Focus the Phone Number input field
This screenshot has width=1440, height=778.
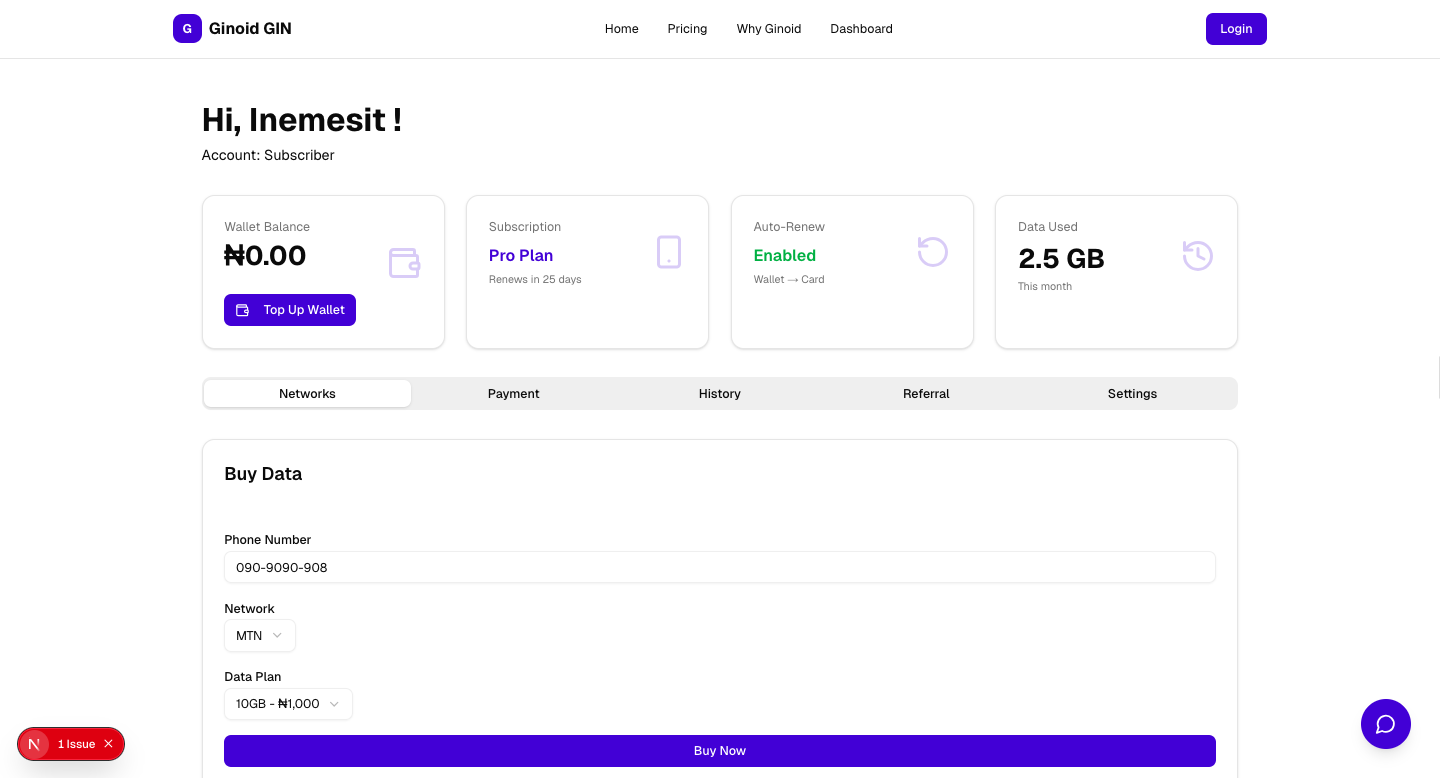point(720,567)
